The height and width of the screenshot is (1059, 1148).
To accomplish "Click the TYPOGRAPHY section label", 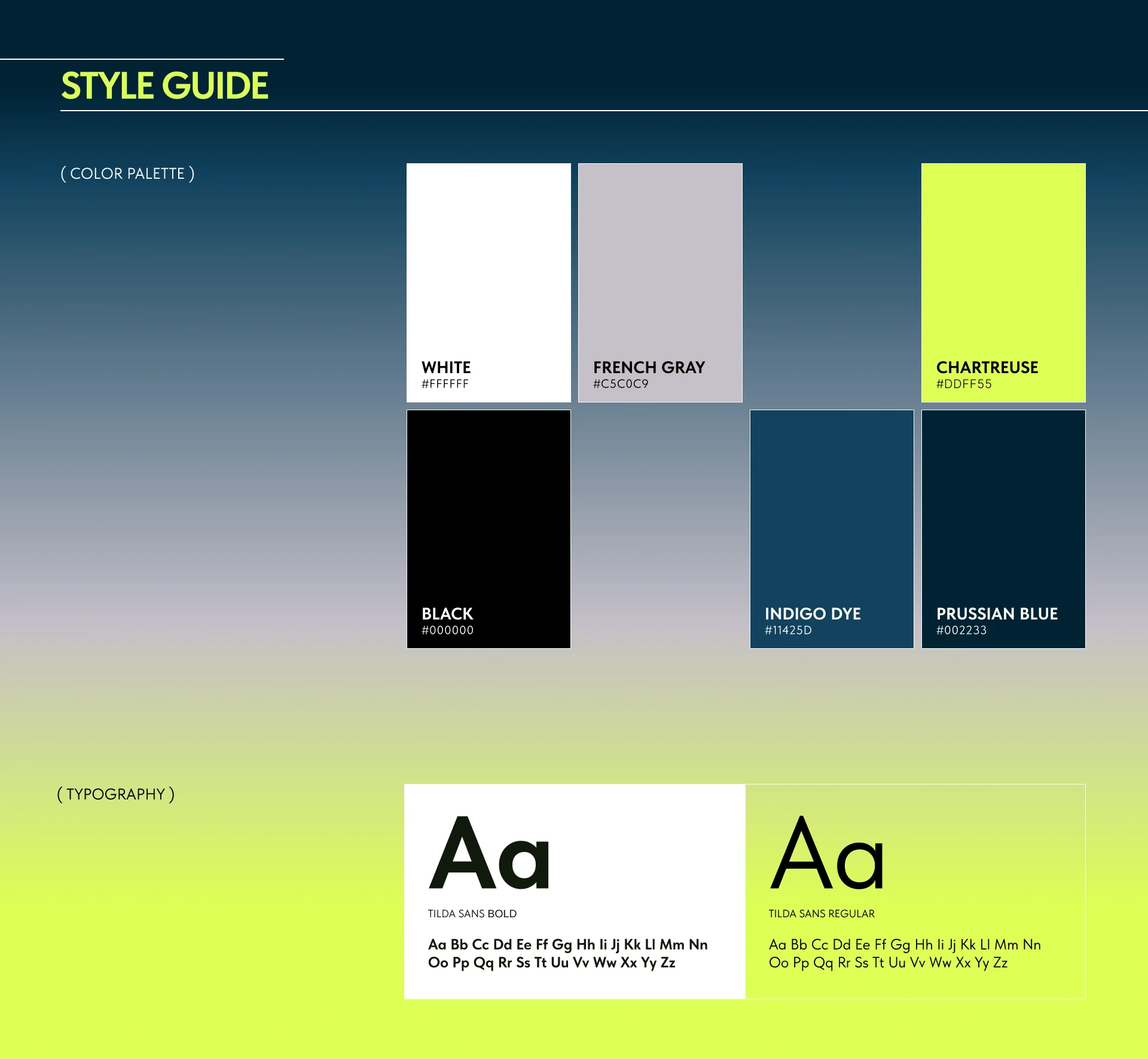I will 116,794.
